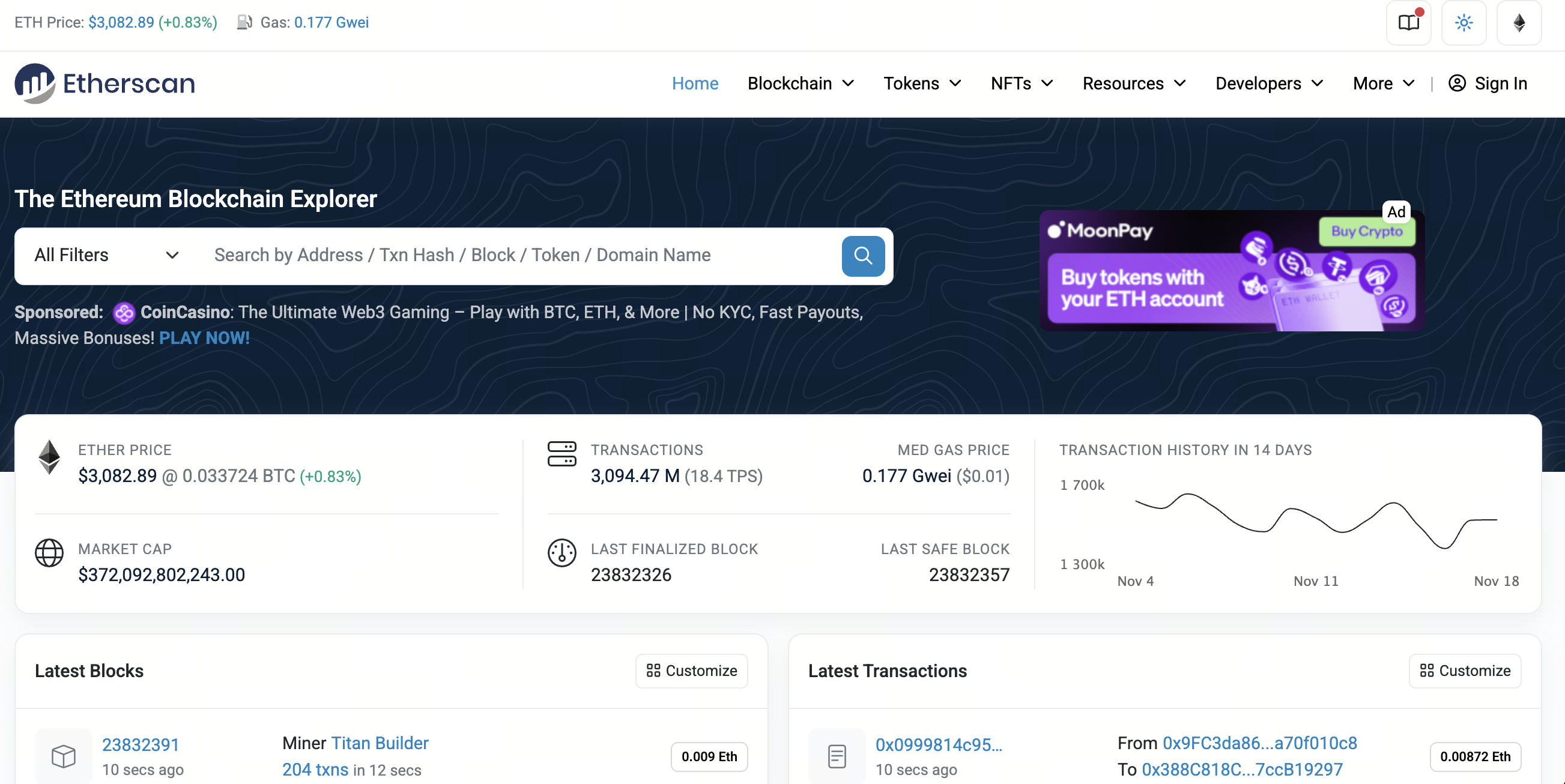The width and height of the screenshot is (1565, 784).
Task: Open the book notifications icon
Action: (1408, 23)
